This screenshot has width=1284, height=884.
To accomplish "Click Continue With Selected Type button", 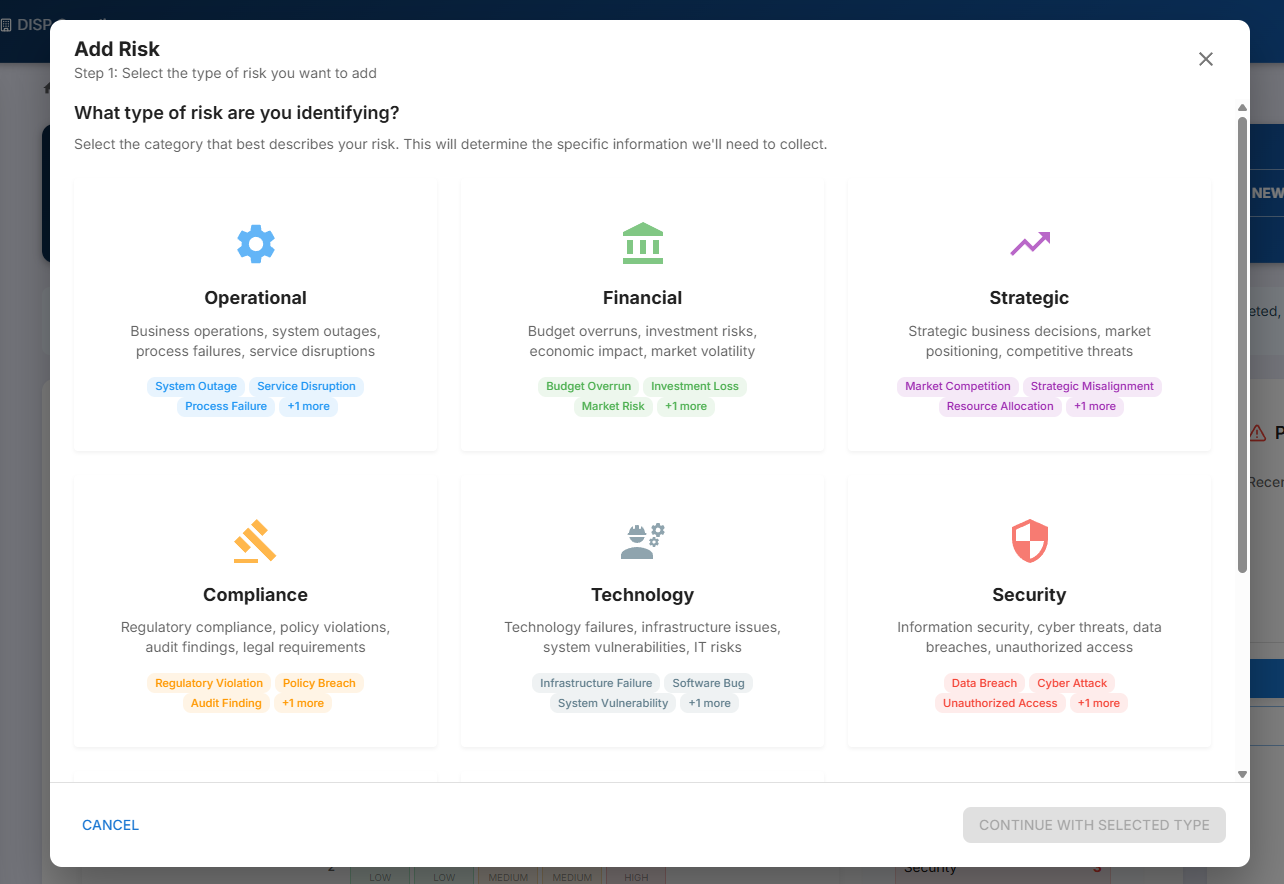I will click(1094, 825).
